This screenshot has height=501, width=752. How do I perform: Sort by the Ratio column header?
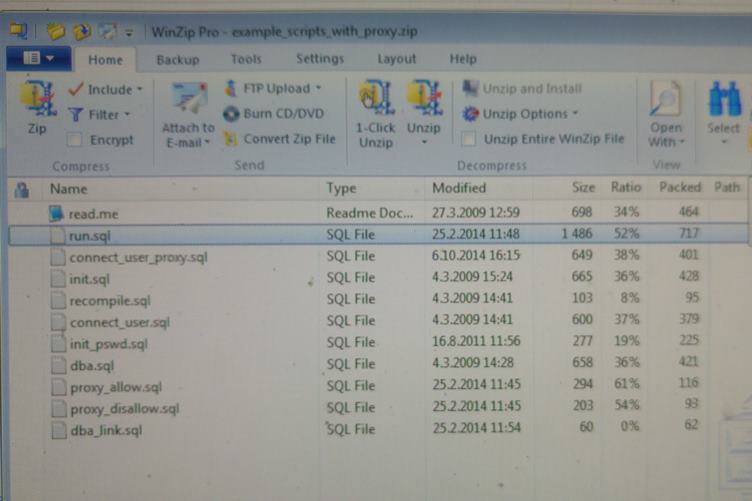[626, 187]
